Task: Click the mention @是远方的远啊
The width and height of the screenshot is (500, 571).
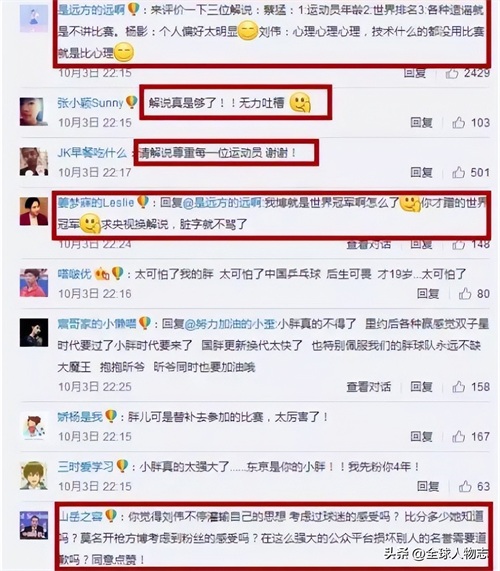Action: [x=222, y=203]
